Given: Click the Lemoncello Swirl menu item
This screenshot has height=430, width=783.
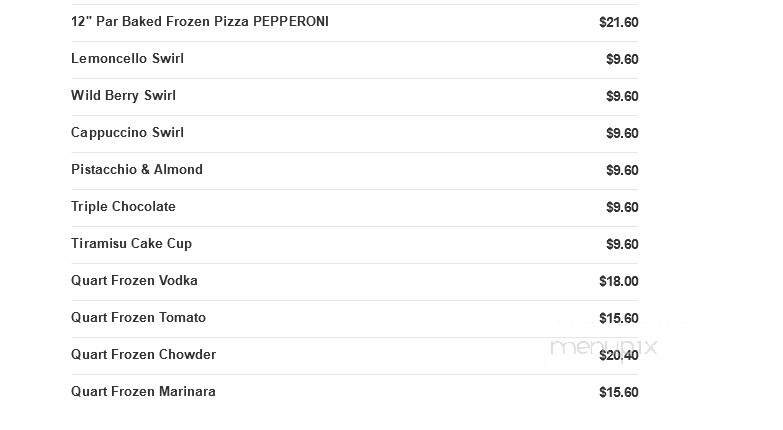Looking at the screenshot, I should coord(127,59).
